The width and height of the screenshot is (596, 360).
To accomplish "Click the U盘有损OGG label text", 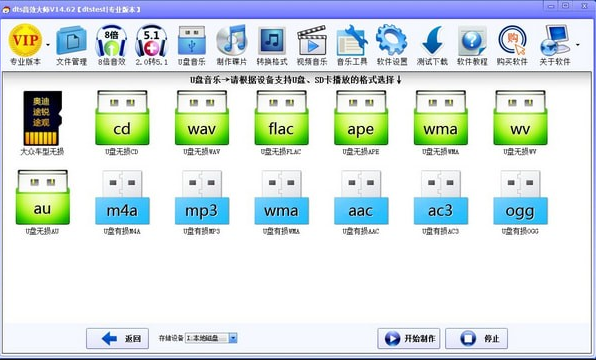I will 520,231.
